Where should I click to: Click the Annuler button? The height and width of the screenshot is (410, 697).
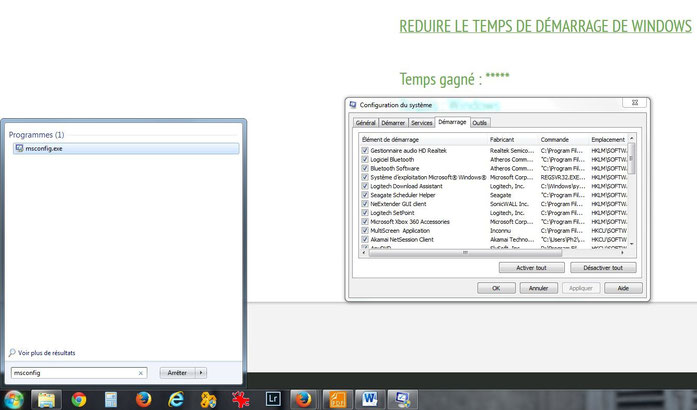click(538, 288)
